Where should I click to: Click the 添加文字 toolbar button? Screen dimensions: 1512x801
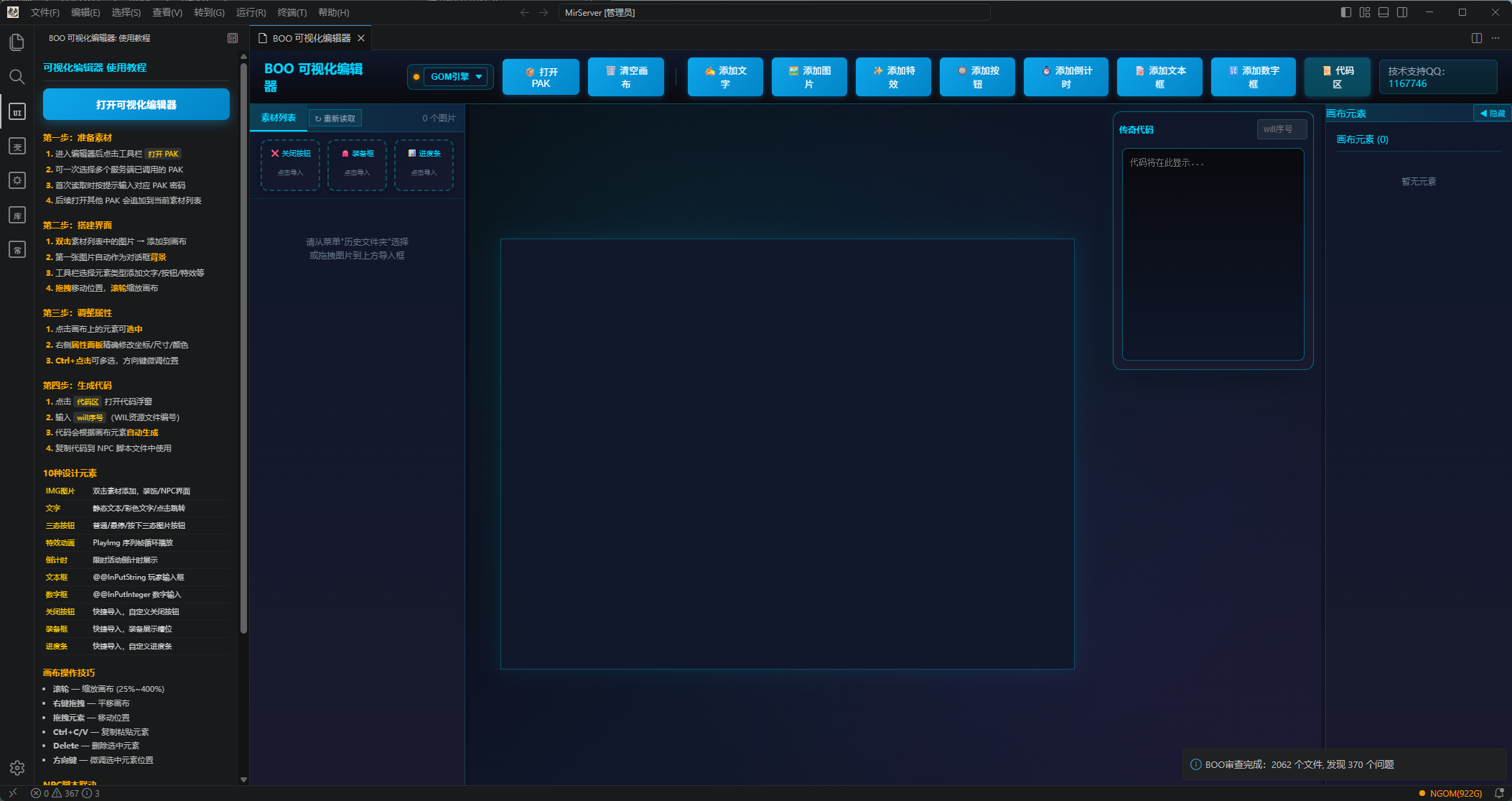[725, 77]
